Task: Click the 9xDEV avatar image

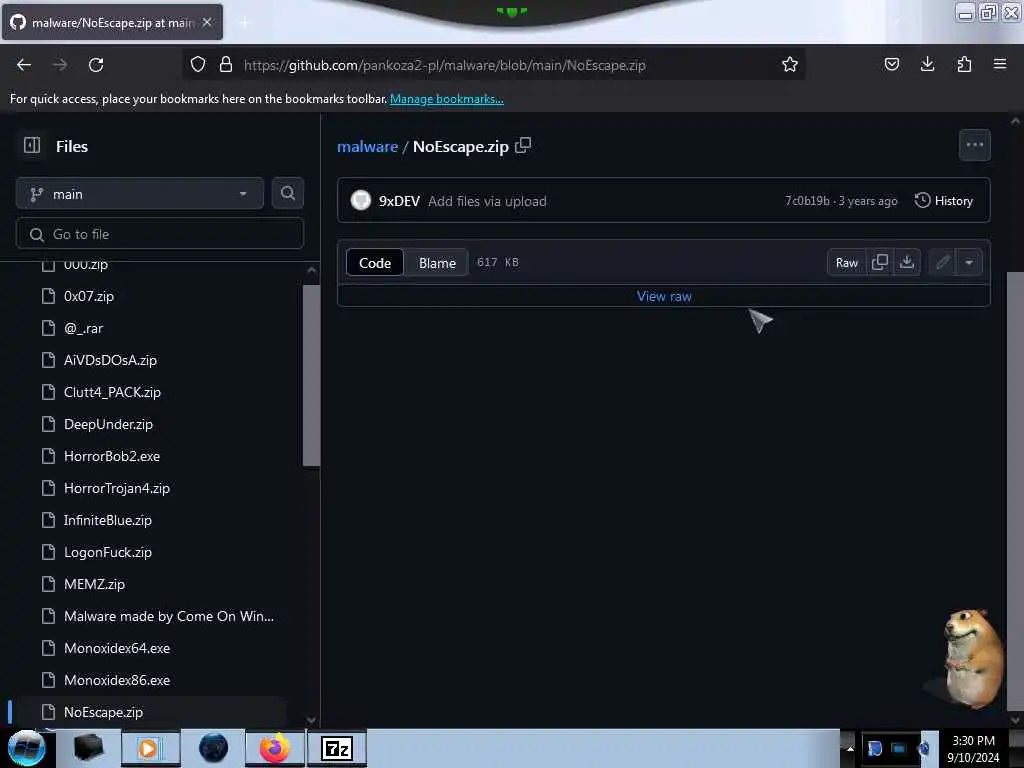Action: 360,200
